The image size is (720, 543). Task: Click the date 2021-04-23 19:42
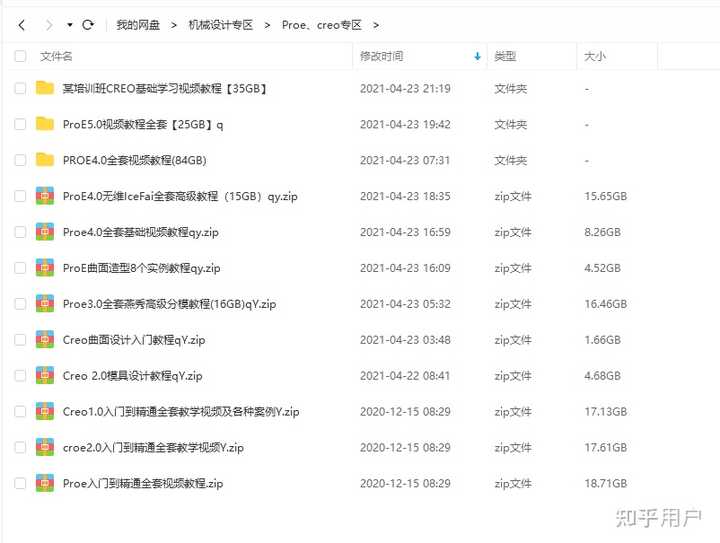click(405, 124)
